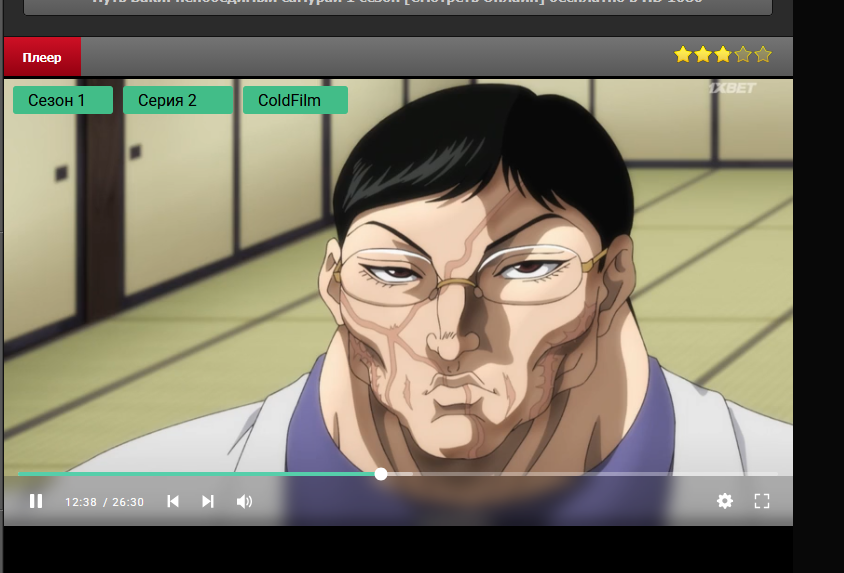Rate the show five stars

click(x=763, y=54)
